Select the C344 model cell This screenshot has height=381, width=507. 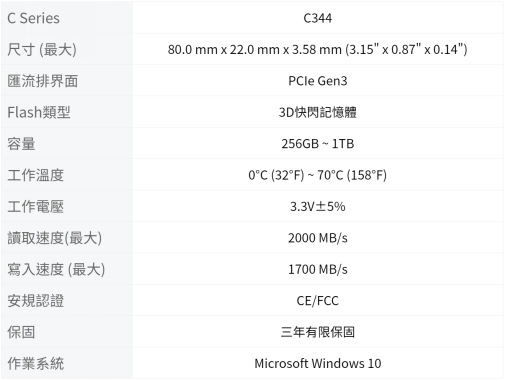click(x=317, y=18)
